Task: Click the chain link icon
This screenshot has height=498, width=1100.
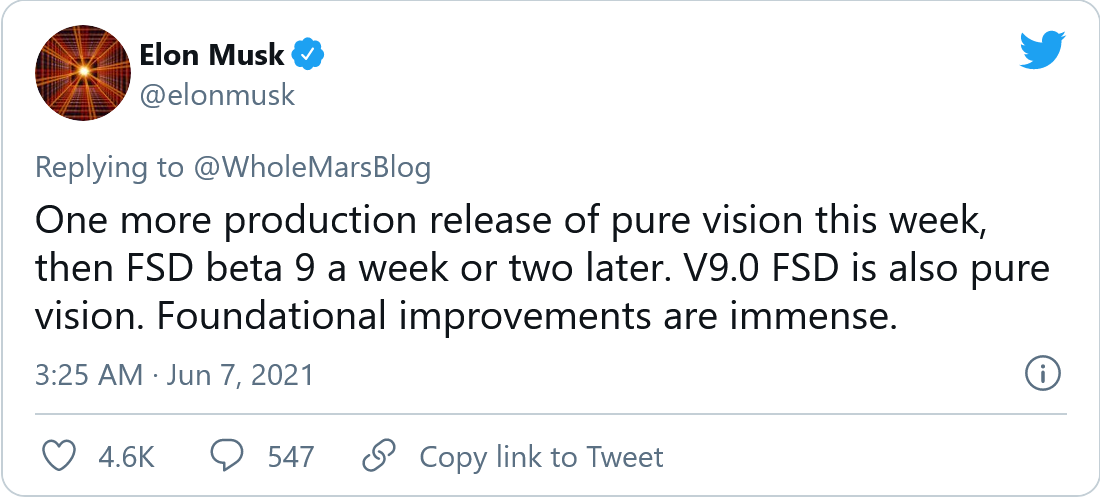Action: tap(378, 457)
